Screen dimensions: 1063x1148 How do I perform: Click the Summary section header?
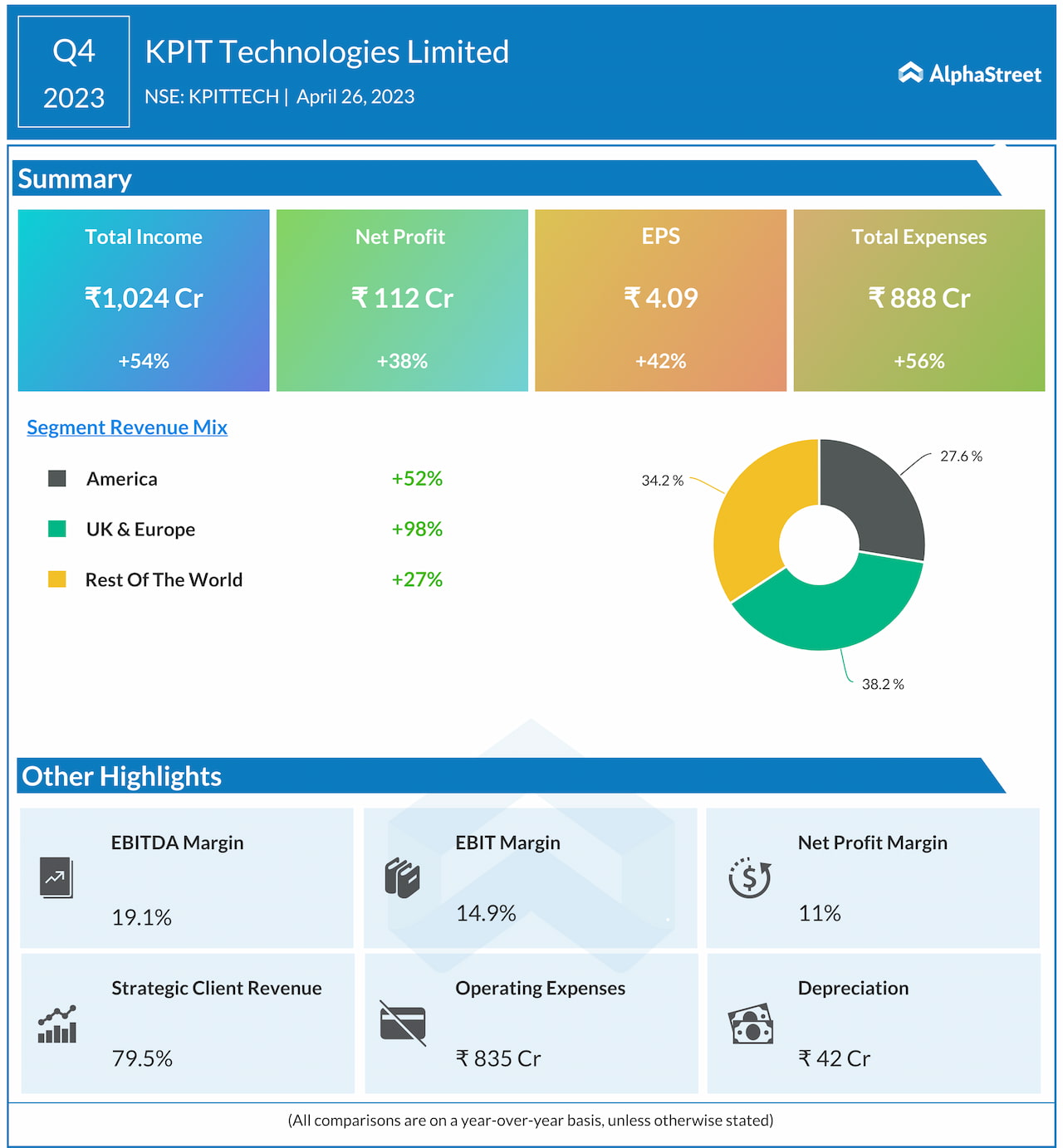[x=75, y=179]
